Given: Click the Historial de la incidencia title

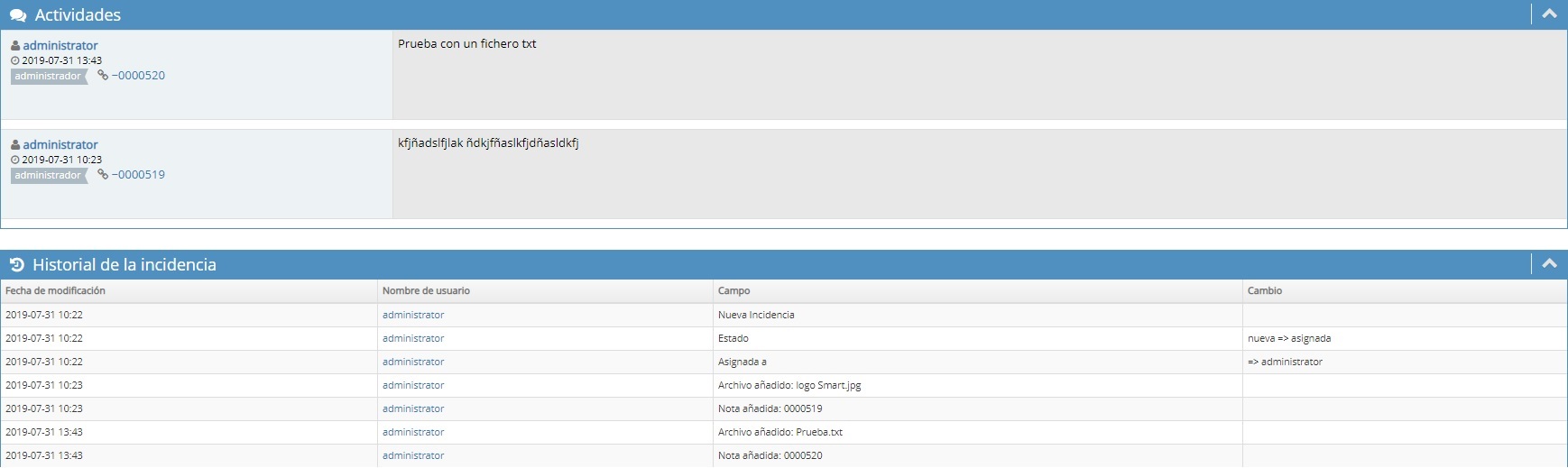Looking at the screenshot, I should 125,265.
